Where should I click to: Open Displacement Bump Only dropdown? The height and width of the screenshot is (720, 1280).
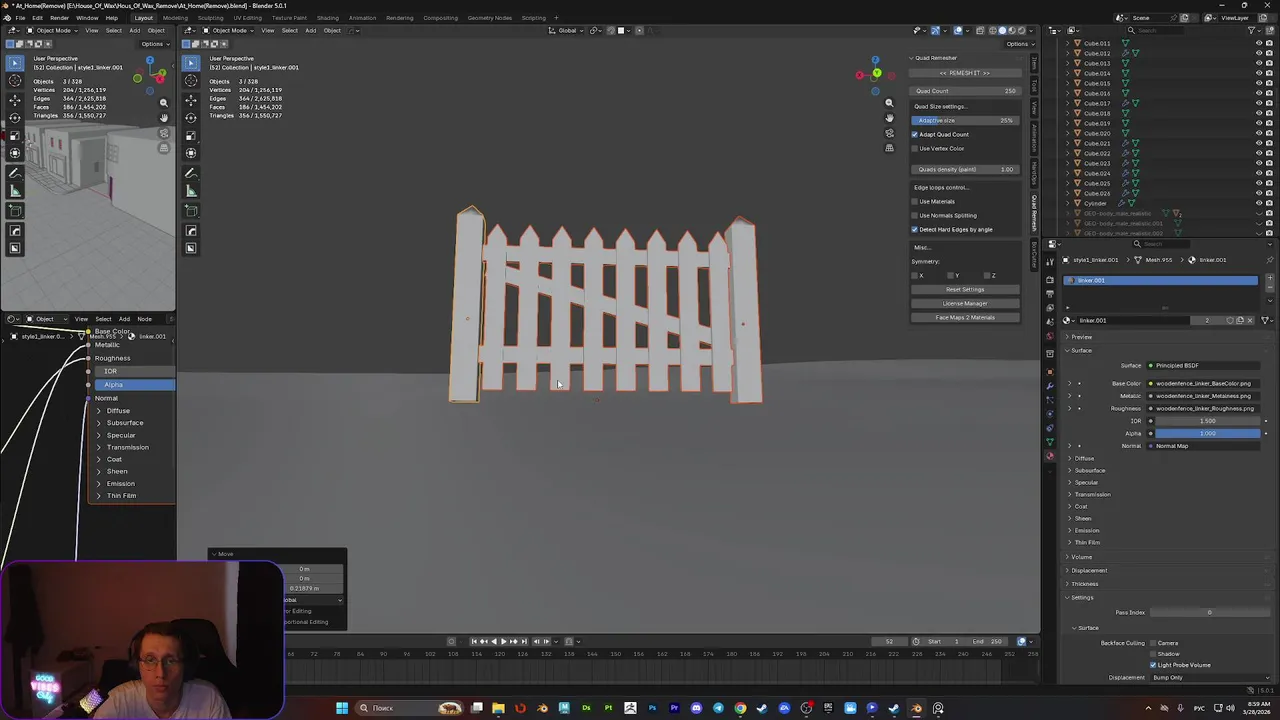1210,677
